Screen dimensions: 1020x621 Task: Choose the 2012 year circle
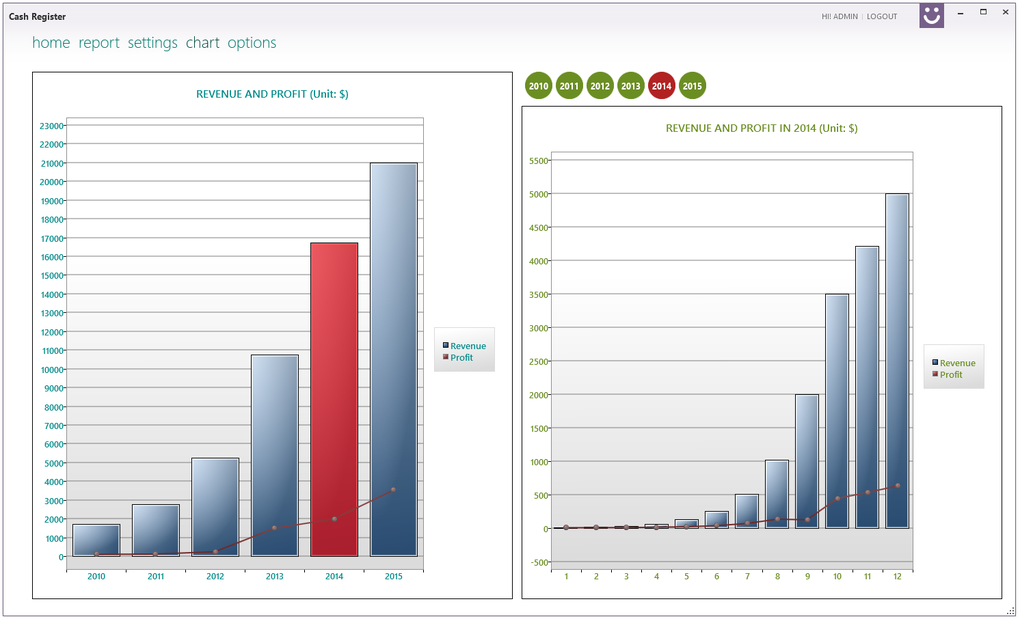(x=600, y=86)
